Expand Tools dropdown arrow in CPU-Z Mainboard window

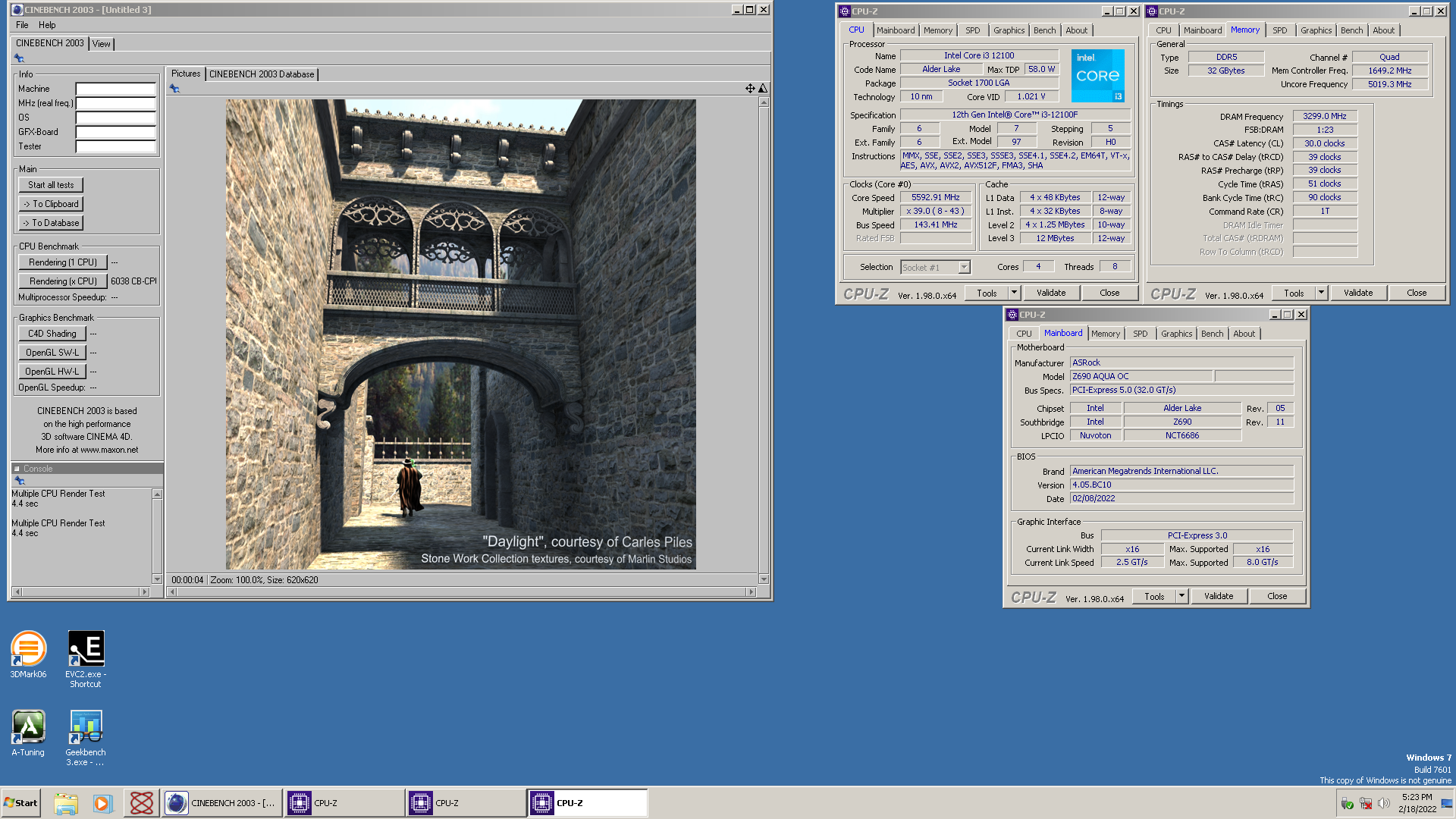click(1181, 596)
